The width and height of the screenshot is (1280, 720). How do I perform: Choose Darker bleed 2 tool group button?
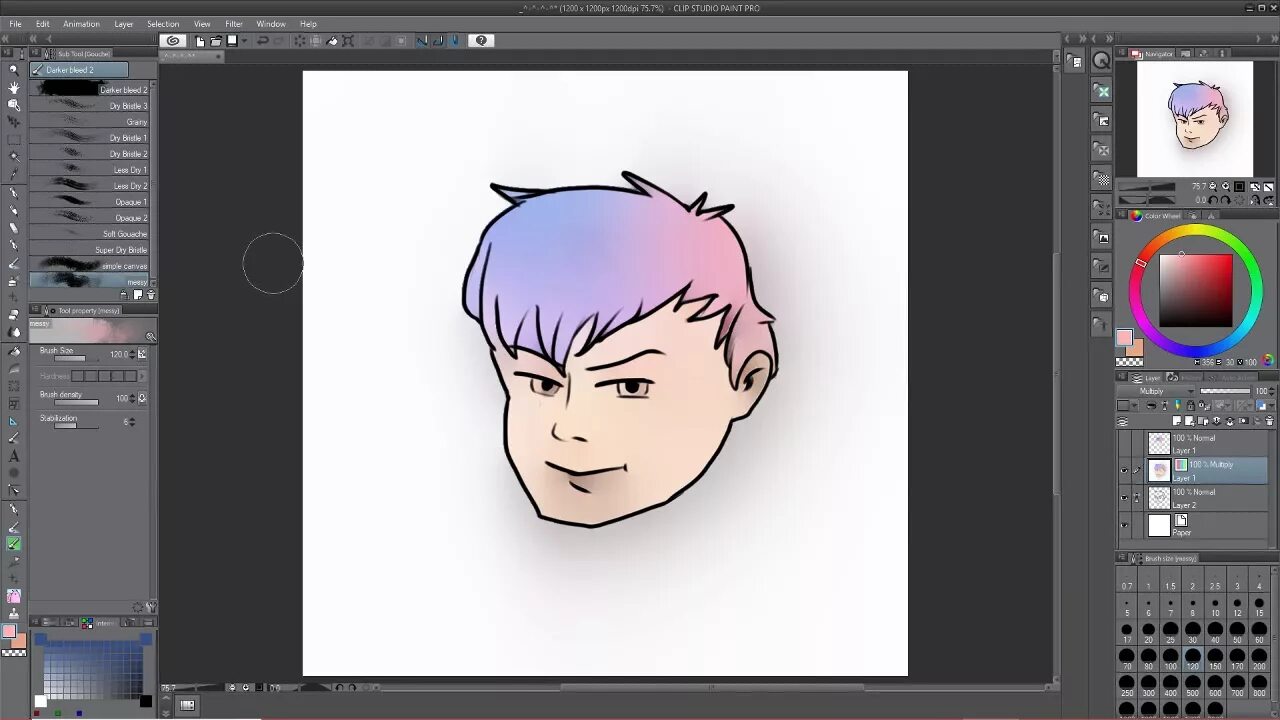79,70
